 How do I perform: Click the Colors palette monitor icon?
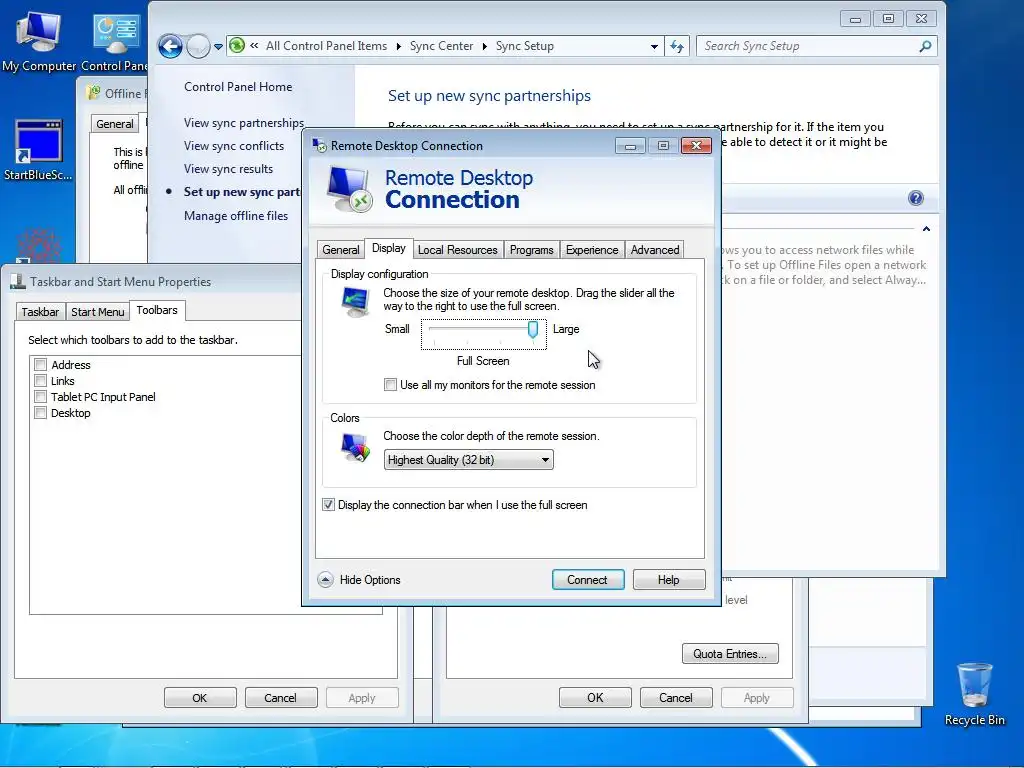pyautogui.click(x=355, y=448)
